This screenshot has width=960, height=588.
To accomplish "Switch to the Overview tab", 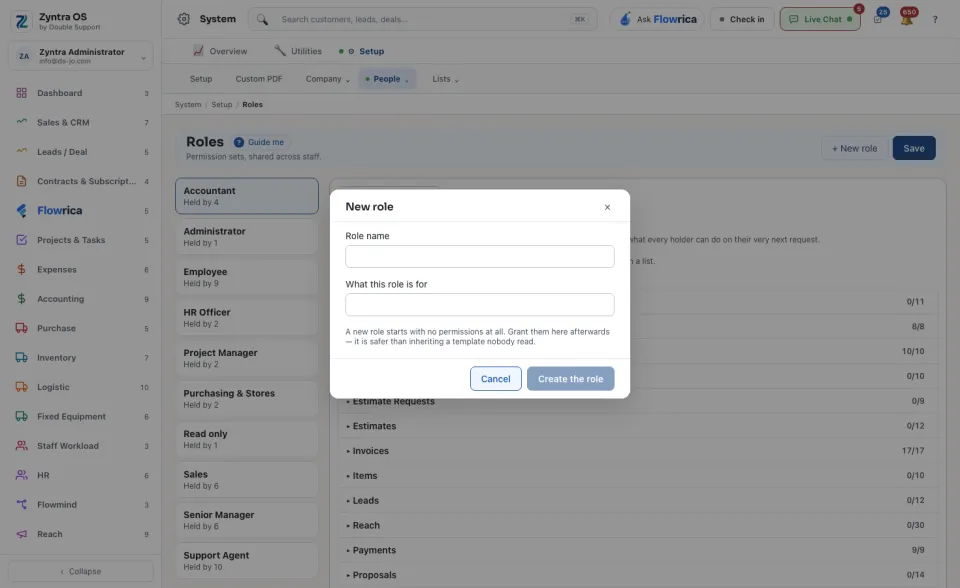I will [220, 51].
